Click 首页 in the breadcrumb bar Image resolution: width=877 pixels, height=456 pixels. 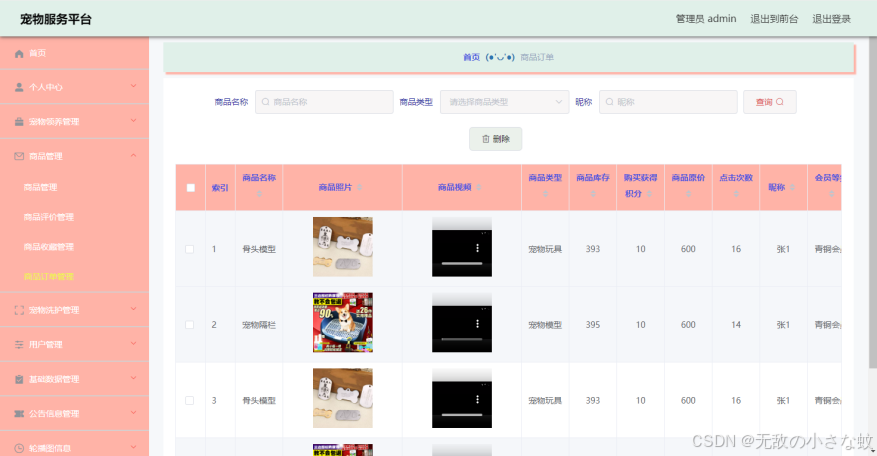(471, 57)
